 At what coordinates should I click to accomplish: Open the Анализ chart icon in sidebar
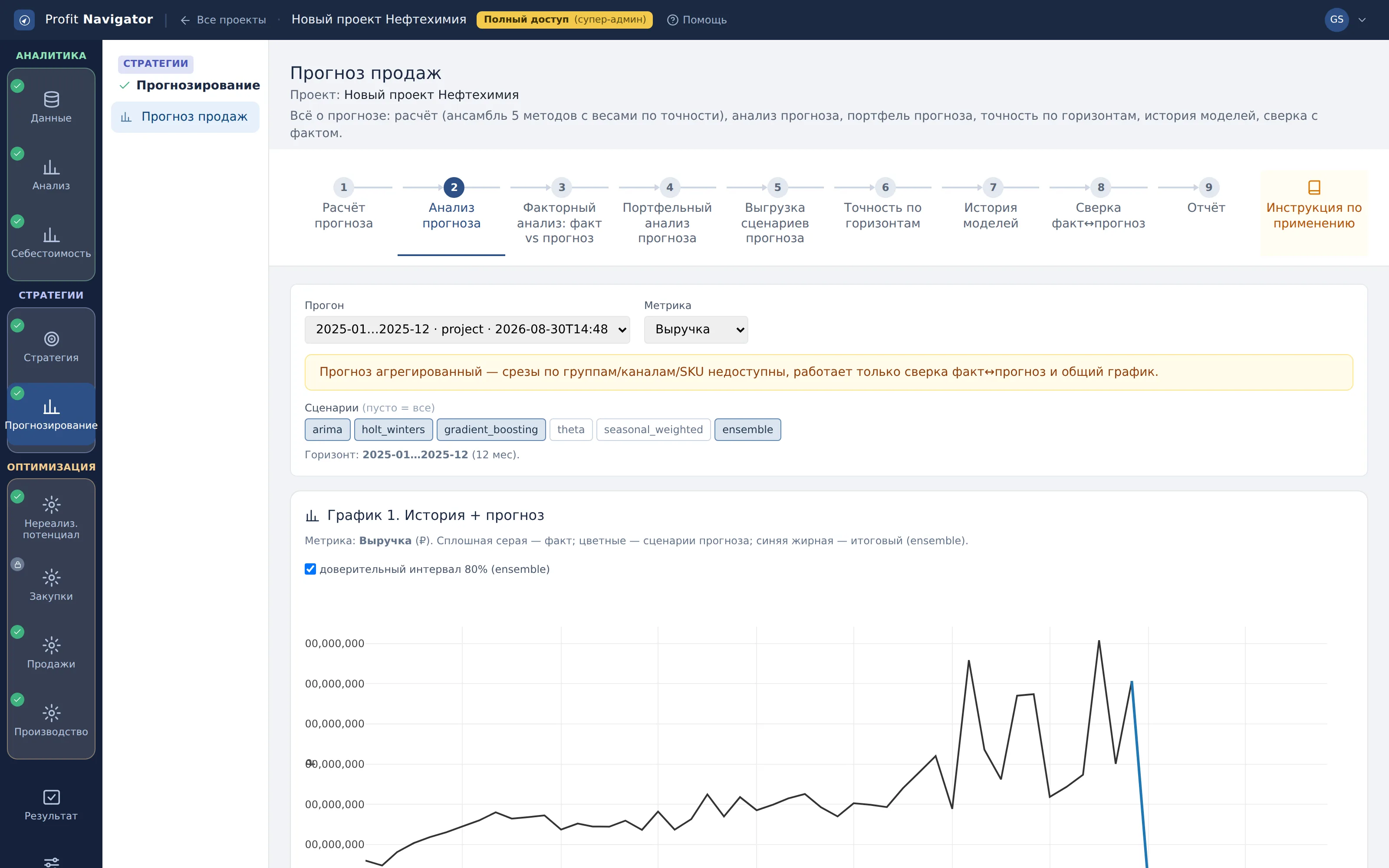click(x=51, y=167)
